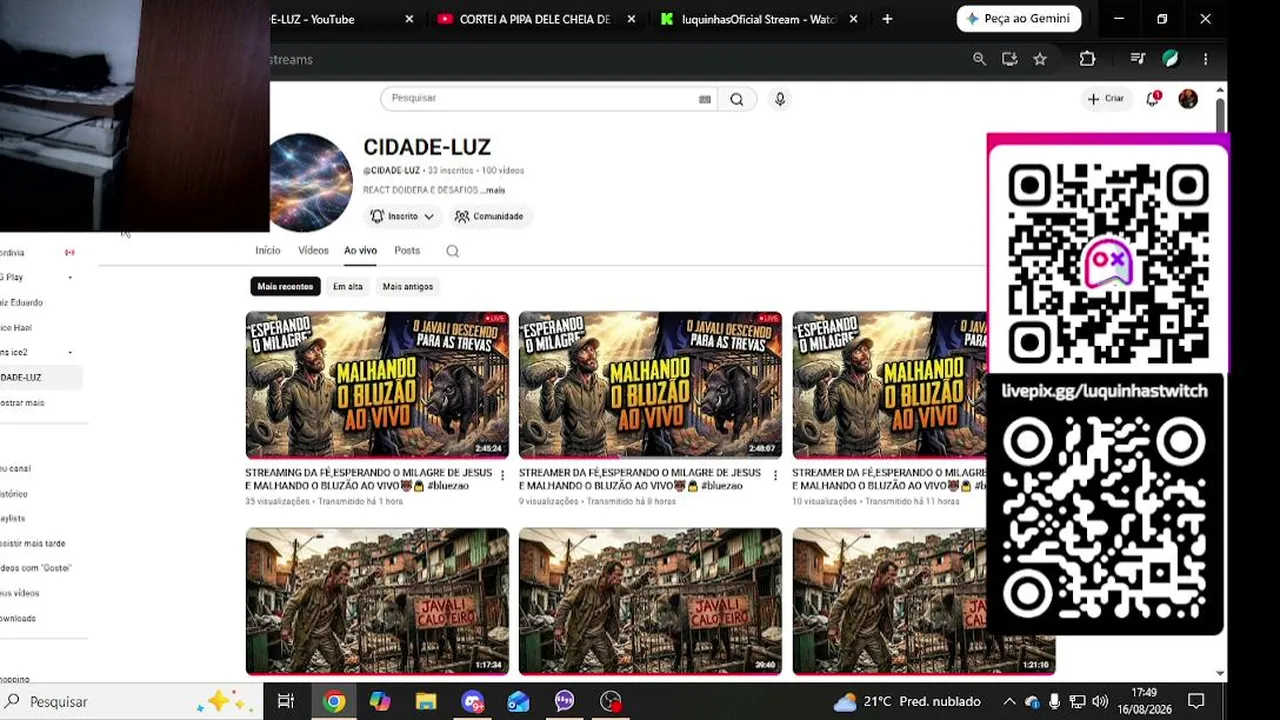The width and height of the screenshot is (1280, 720).
Task: Open the Chrome extensions puzzle icon
Action: pos(1087,59)
